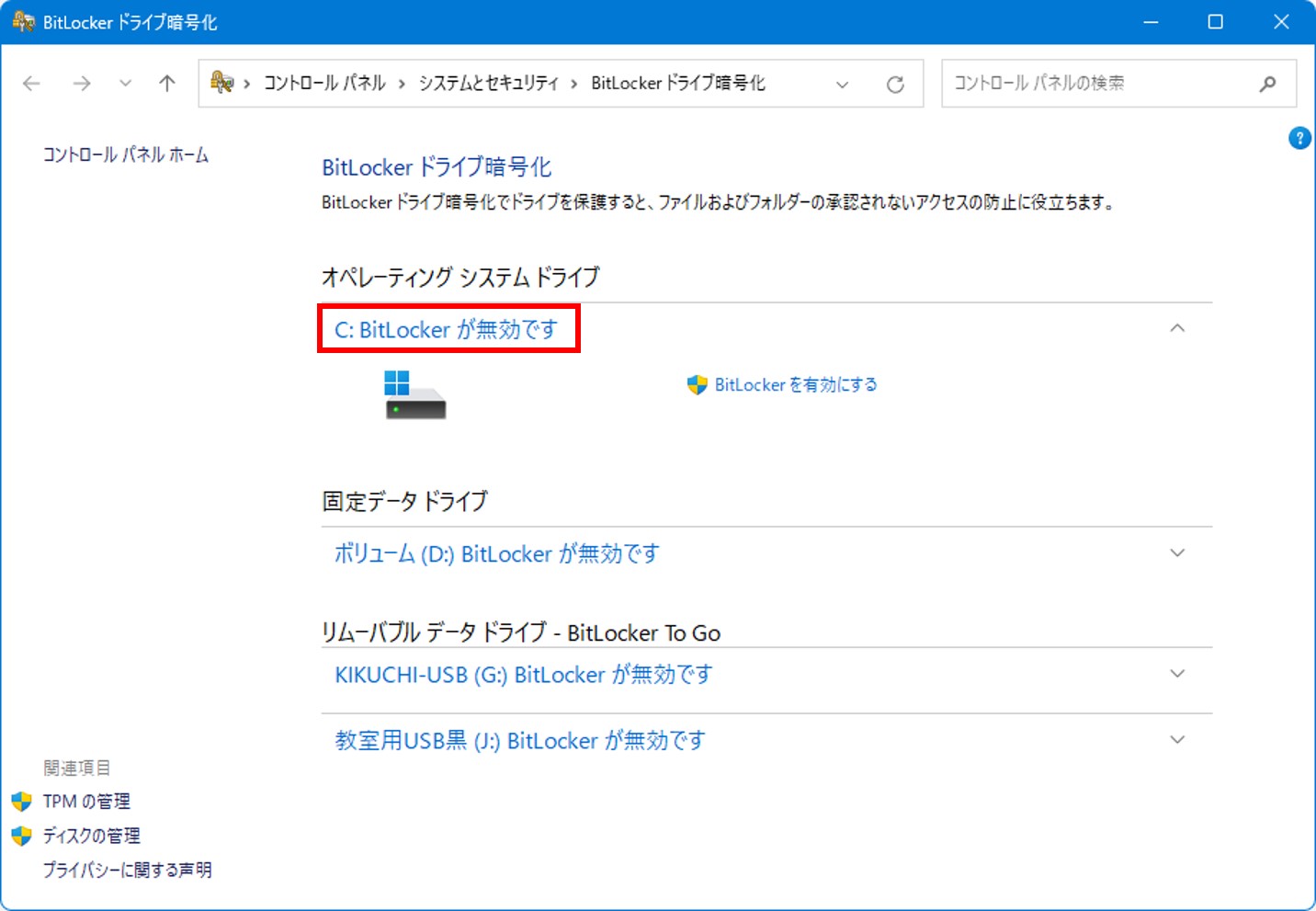Image resolution: width=1316 pixels, height=911 pixels.
Task: Click the forward navigation arrow
Action: (82, 84)
